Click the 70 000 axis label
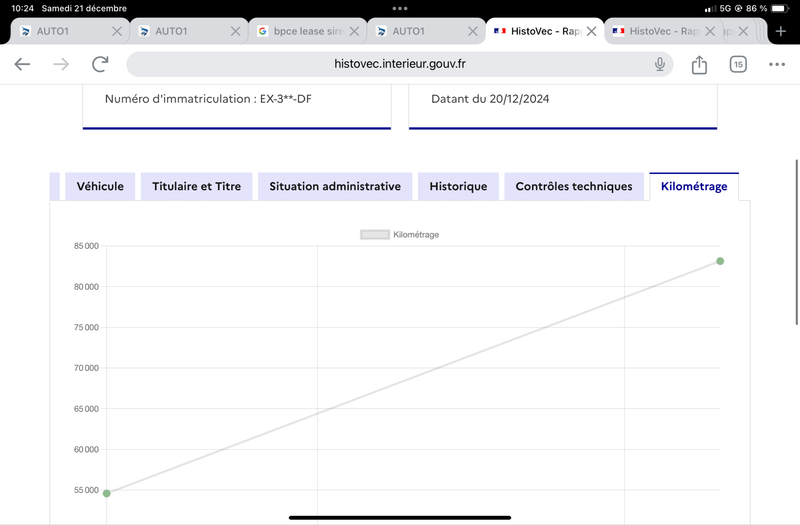The width and height of the screenshot is (800, 525). (86, 368)
